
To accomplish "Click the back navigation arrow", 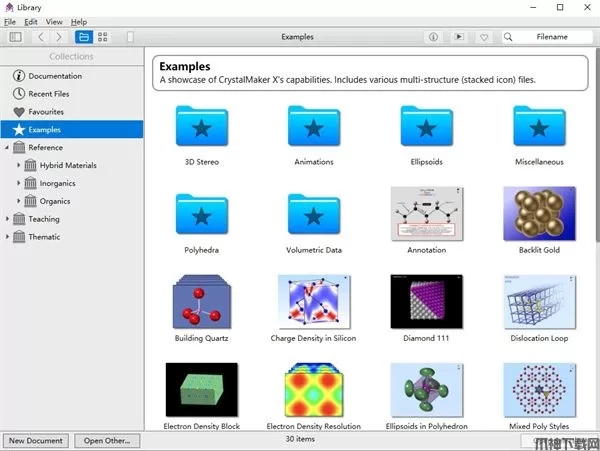I will [x=40, y=37].
